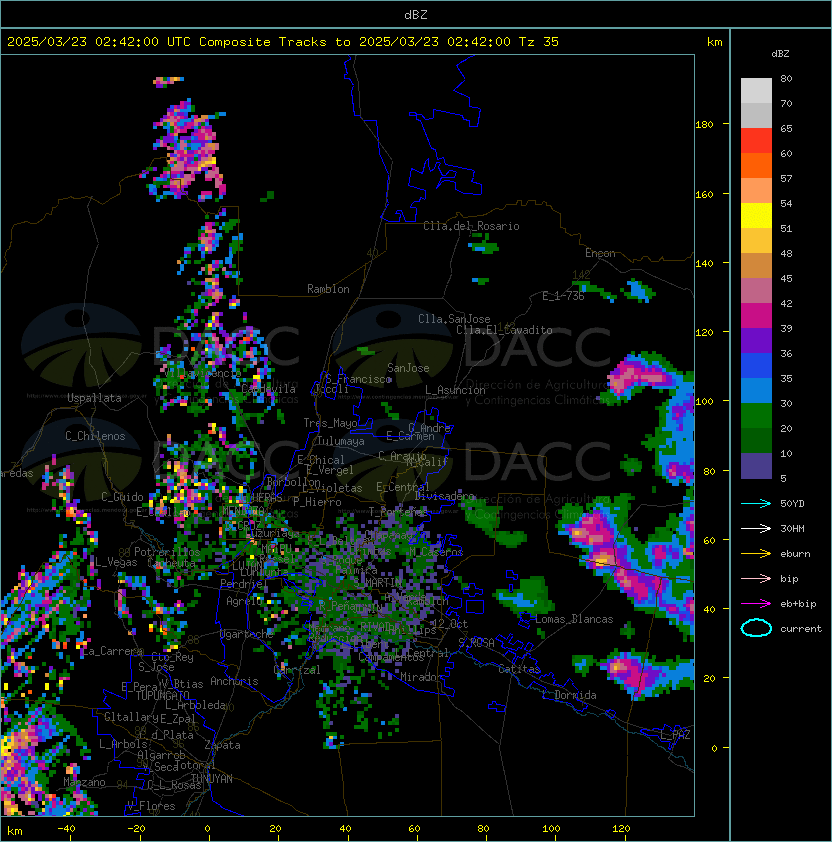Click the 'L_PAZ' place label

click(675, 735)
